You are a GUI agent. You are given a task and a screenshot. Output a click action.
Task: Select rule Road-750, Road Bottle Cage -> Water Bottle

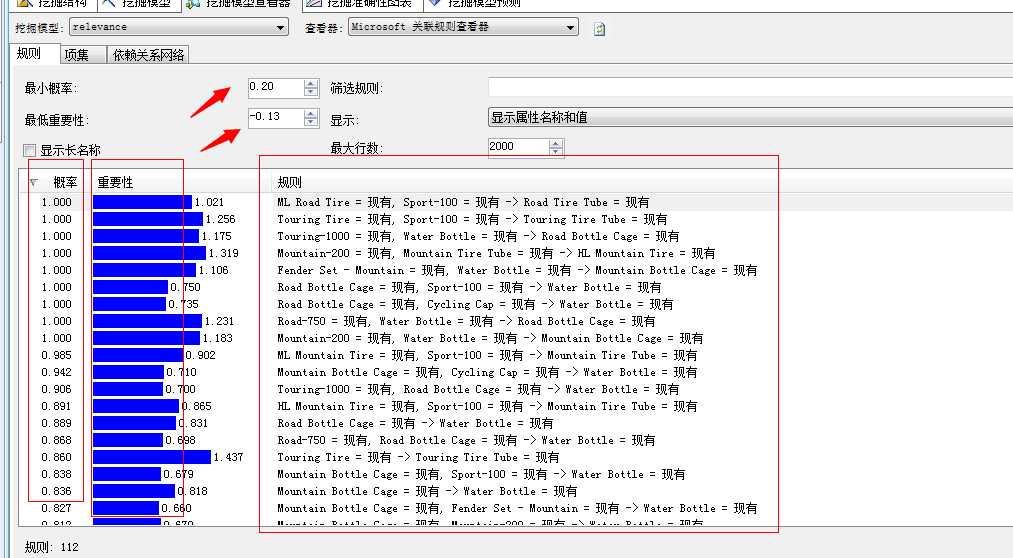pos(466,440)
